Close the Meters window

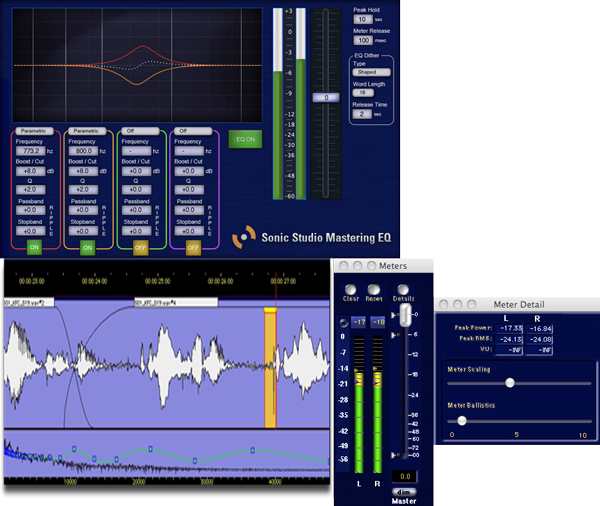343,266
